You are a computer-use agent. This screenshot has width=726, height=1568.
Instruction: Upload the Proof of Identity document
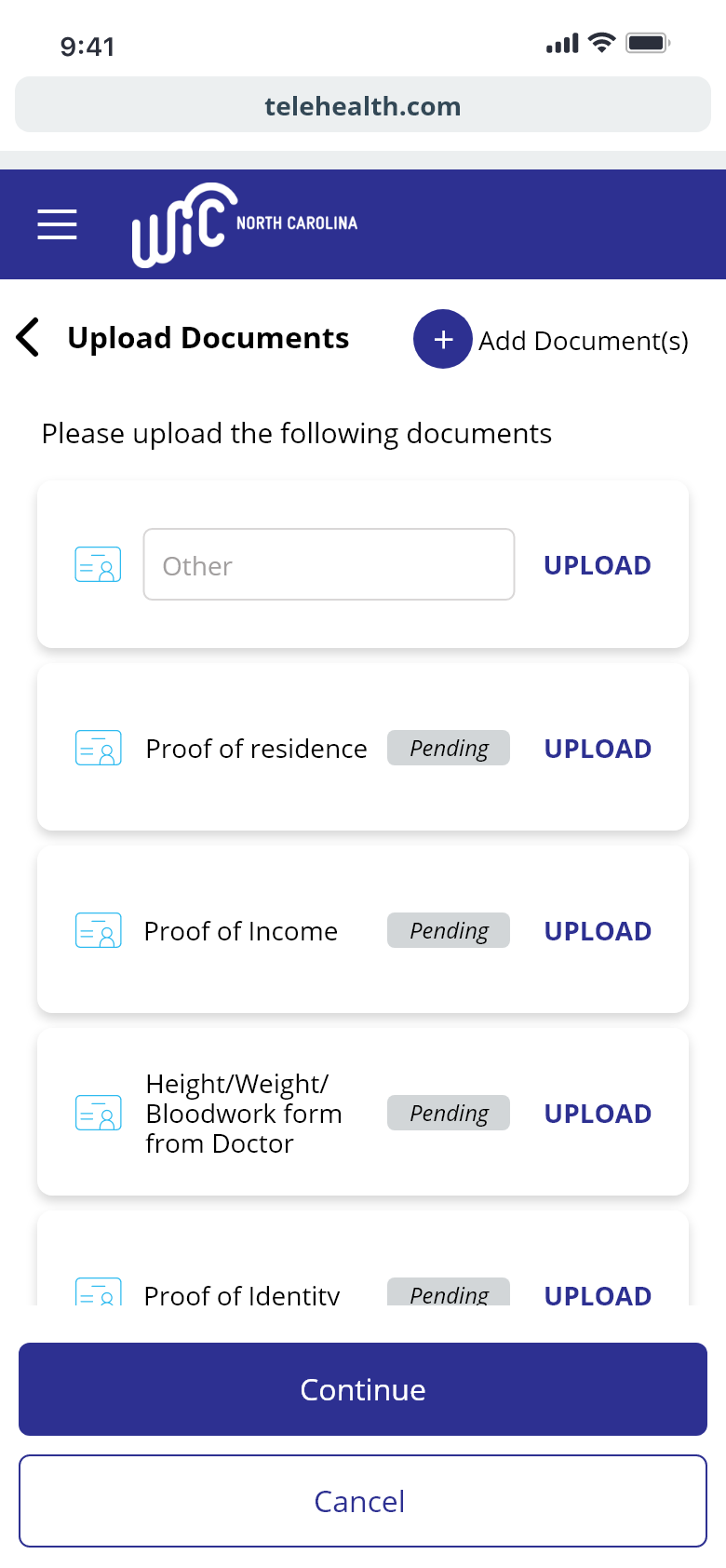click(598, 1294)
